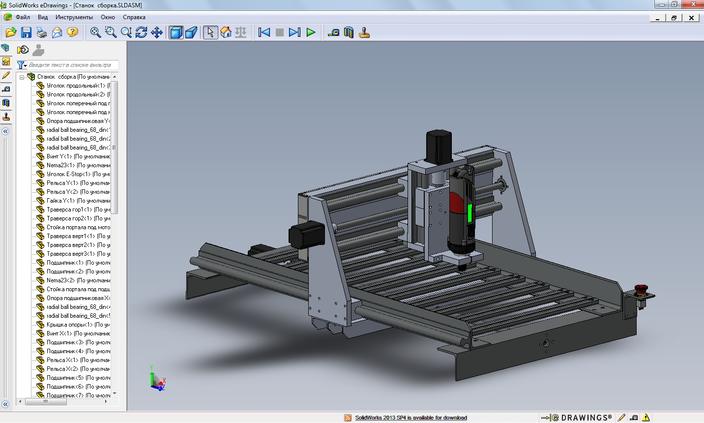
Task: Click the warning icon in status bar
Action: pos(646,417)
